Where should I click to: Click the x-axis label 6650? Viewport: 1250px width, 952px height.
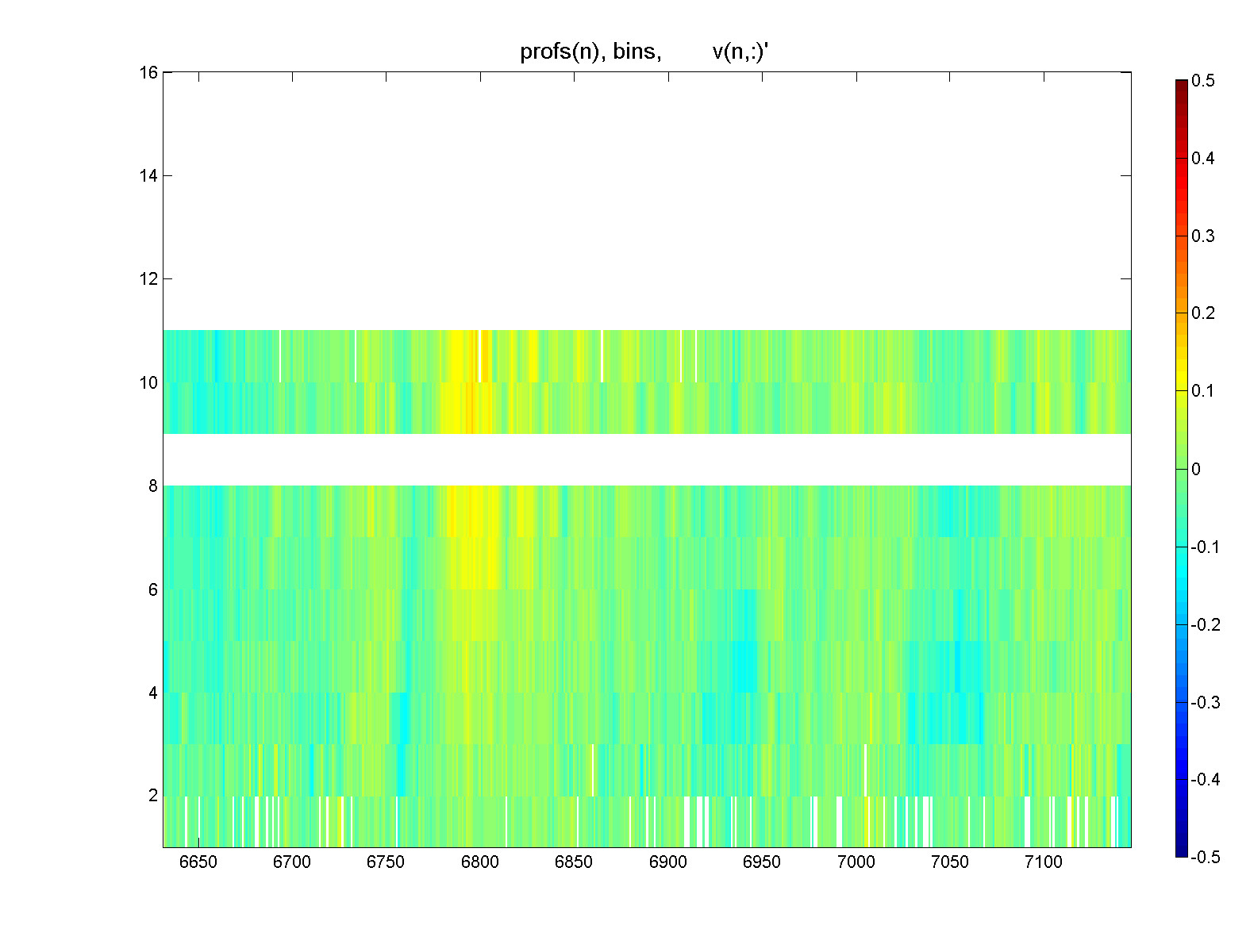tap(198, 862)
